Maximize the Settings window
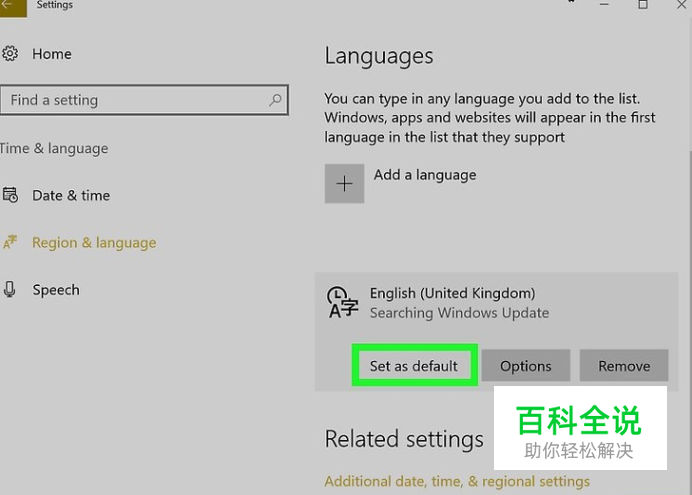This screenshot has height=495, width=692. click(x=643, y=4)
